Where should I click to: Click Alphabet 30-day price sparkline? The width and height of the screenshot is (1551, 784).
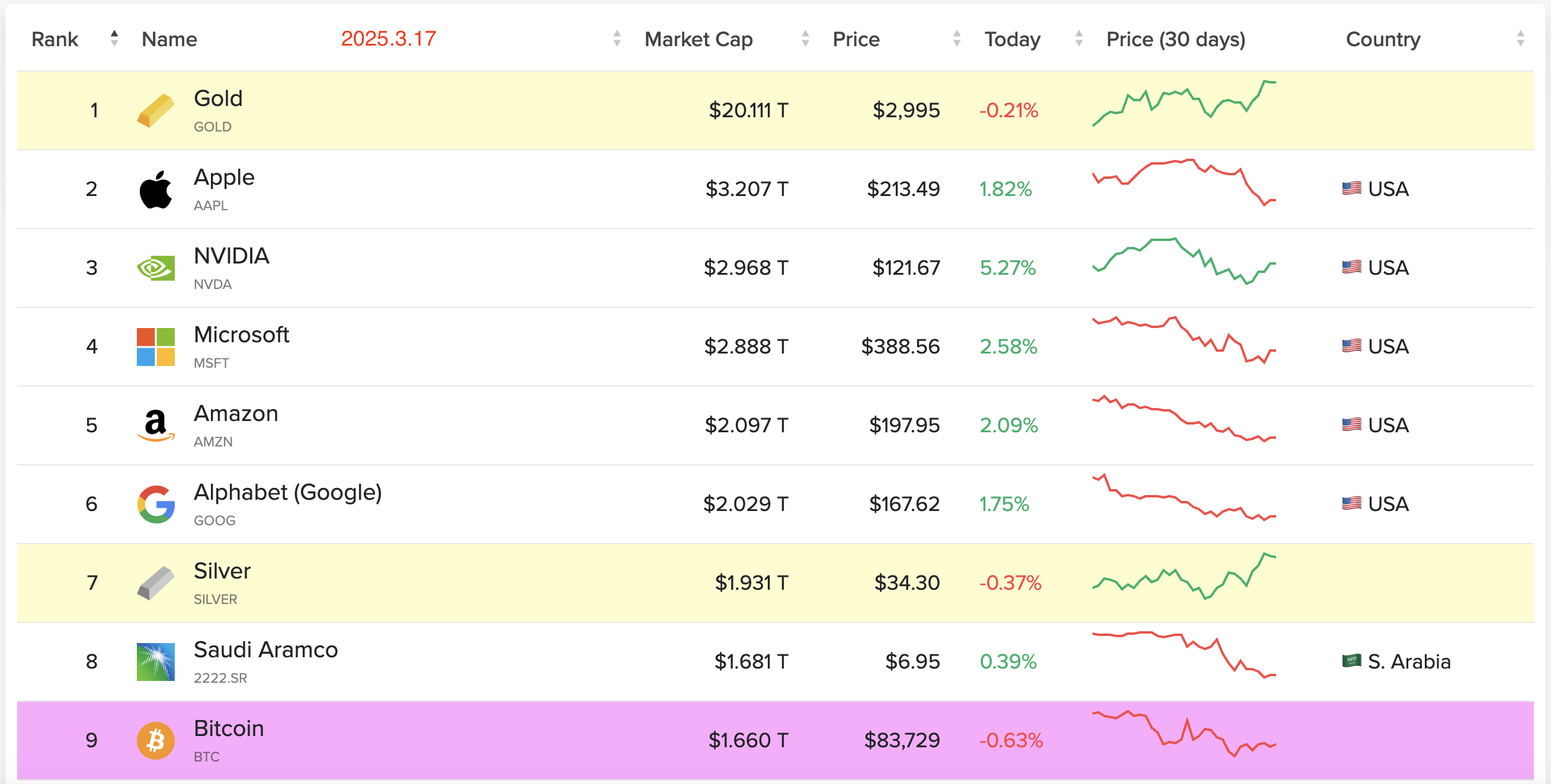(1184, 497)
